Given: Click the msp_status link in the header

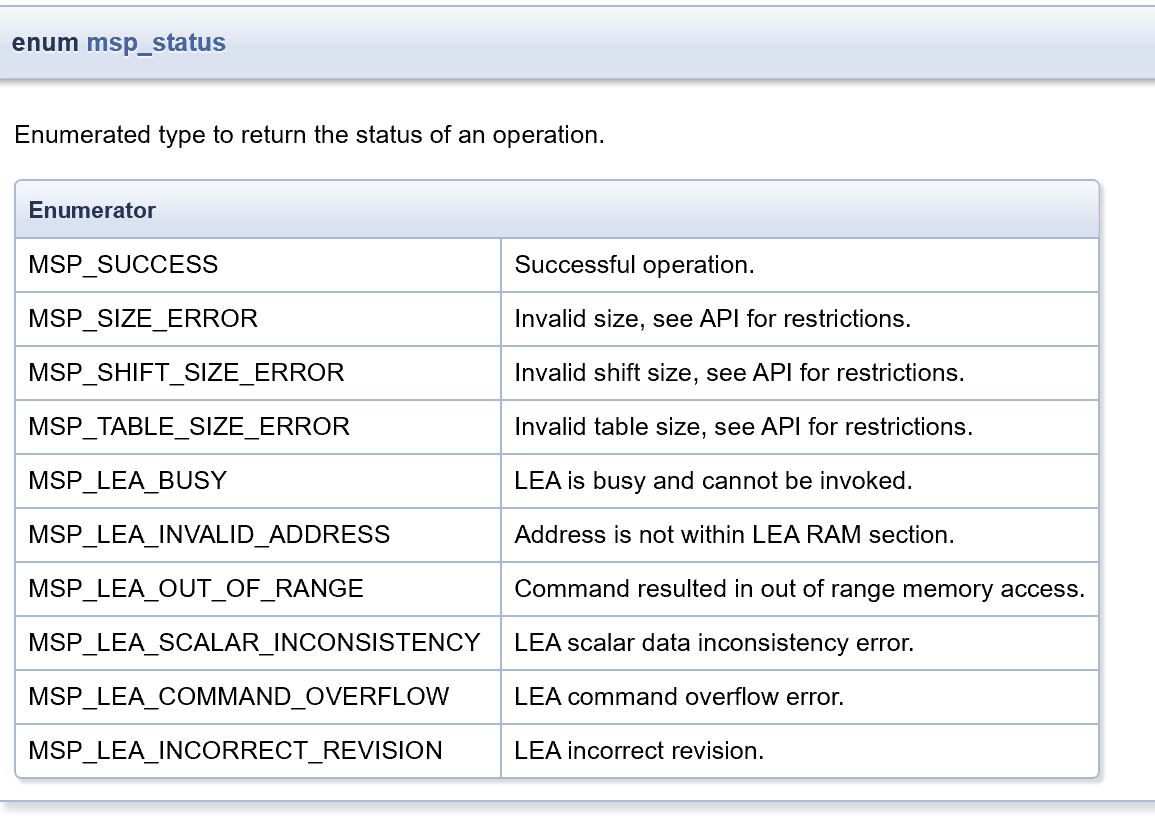Looking at the screenshot, I should [156, 43].
